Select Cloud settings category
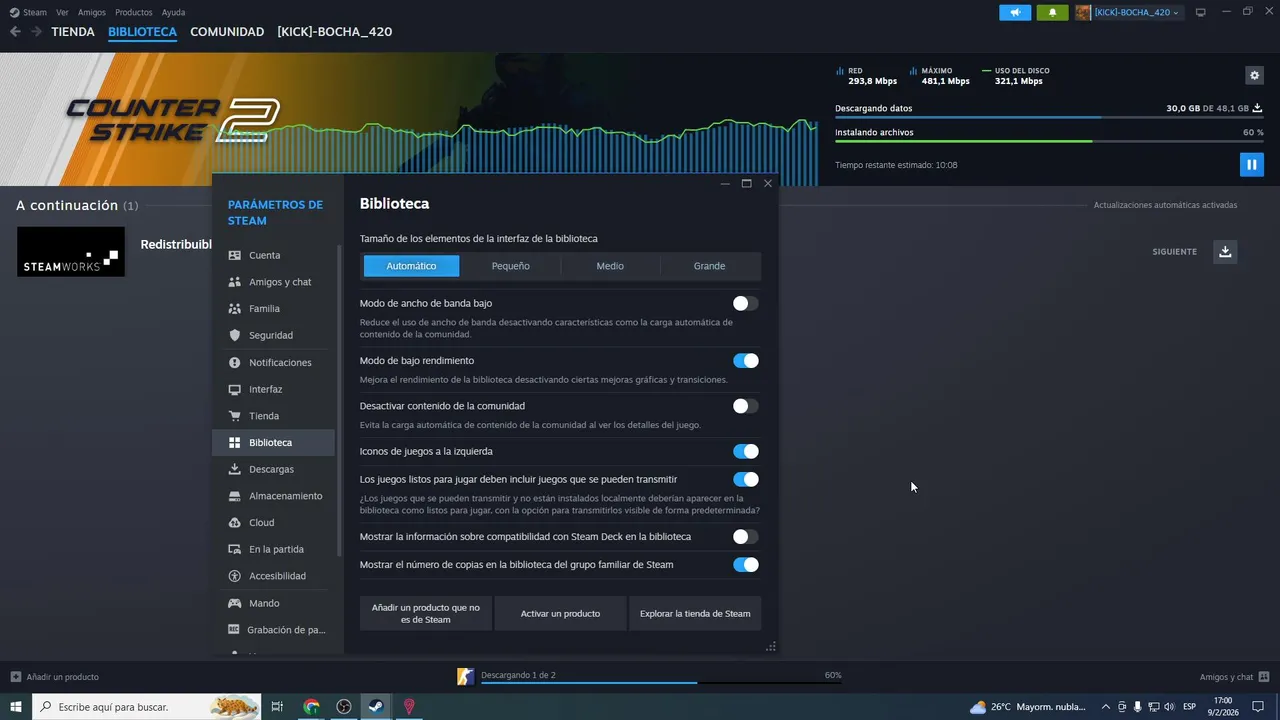1280x720 pixels. pyautogui.click(x=273, y=522)
